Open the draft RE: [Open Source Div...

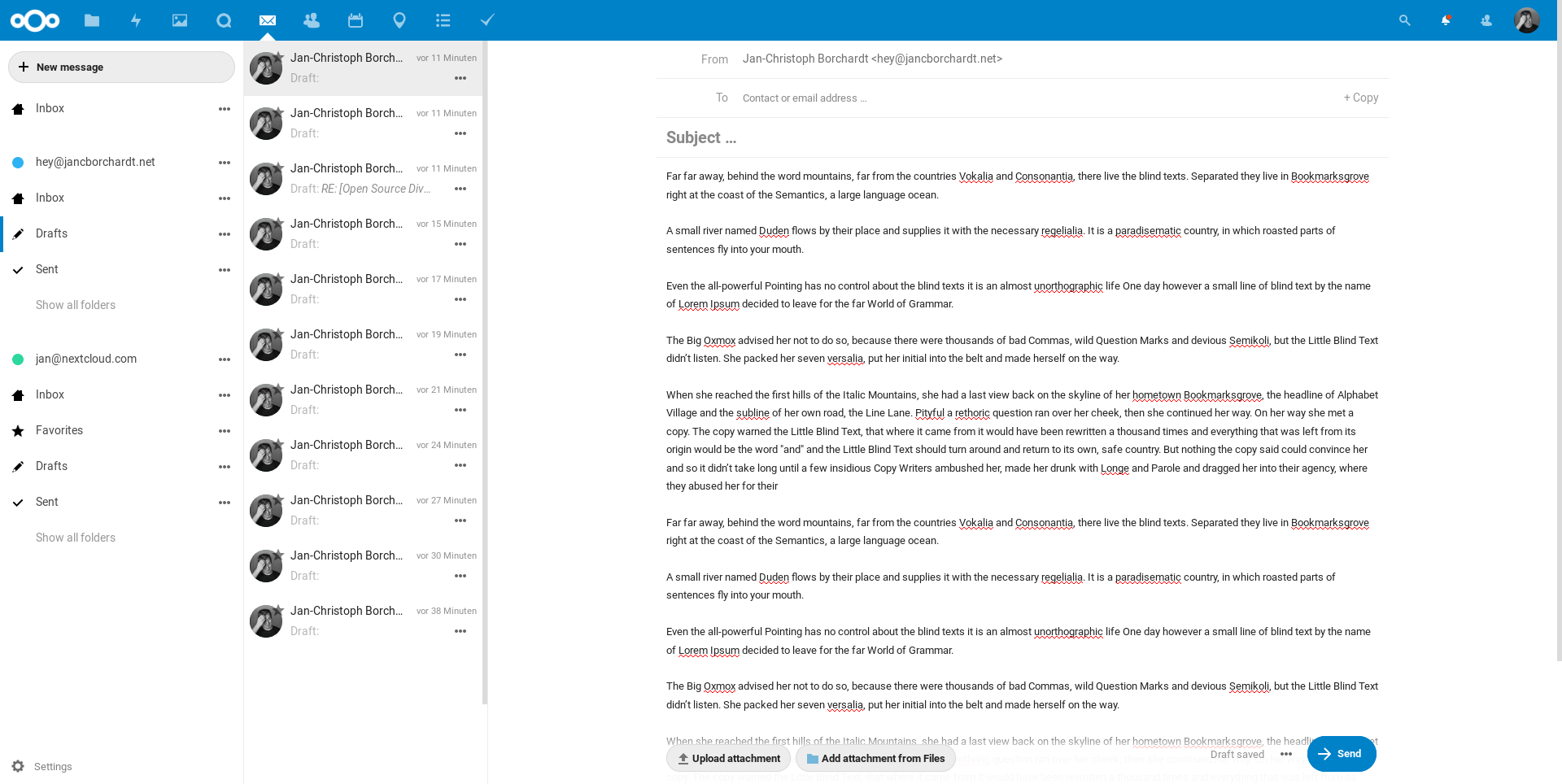tap(363, 179)
